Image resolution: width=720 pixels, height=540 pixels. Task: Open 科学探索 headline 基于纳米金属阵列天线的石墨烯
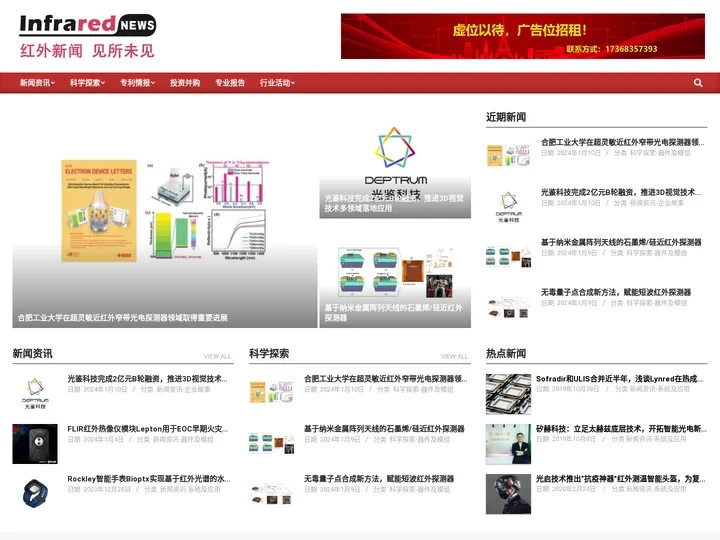coord(384,429)
